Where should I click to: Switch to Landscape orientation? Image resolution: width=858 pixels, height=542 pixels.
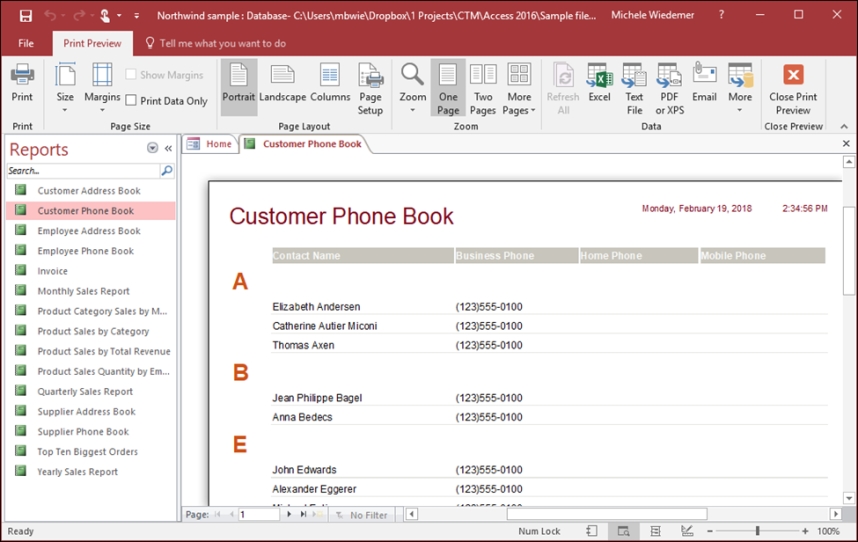point(282,83)
